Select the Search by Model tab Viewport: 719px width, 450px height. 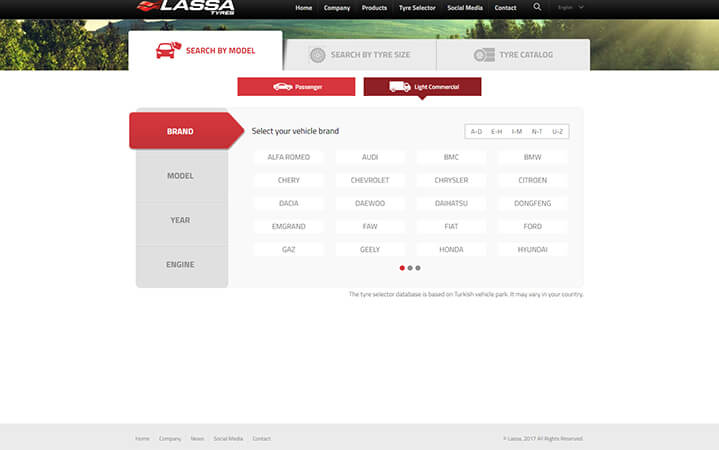[x=205, y=50]
